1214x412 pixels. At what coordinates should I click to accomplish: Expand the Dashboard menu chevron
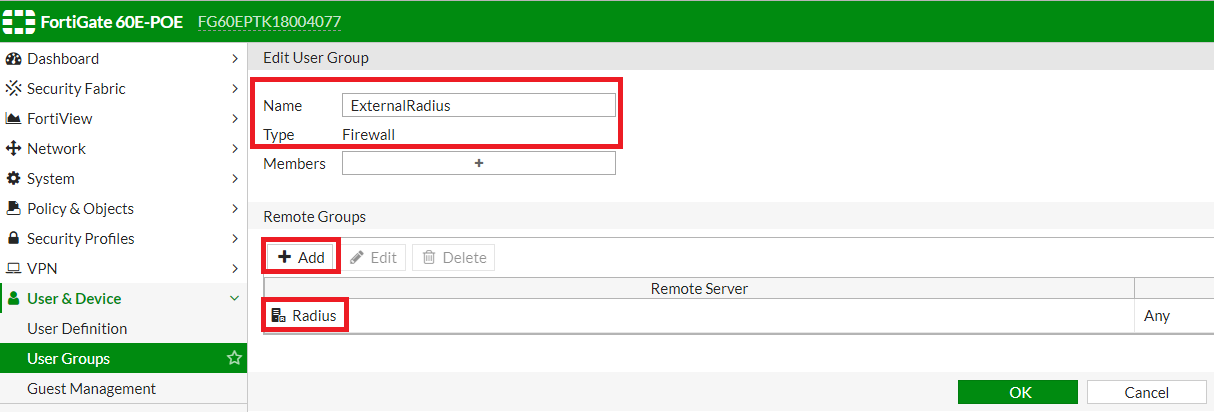click(x=234, y=59)
